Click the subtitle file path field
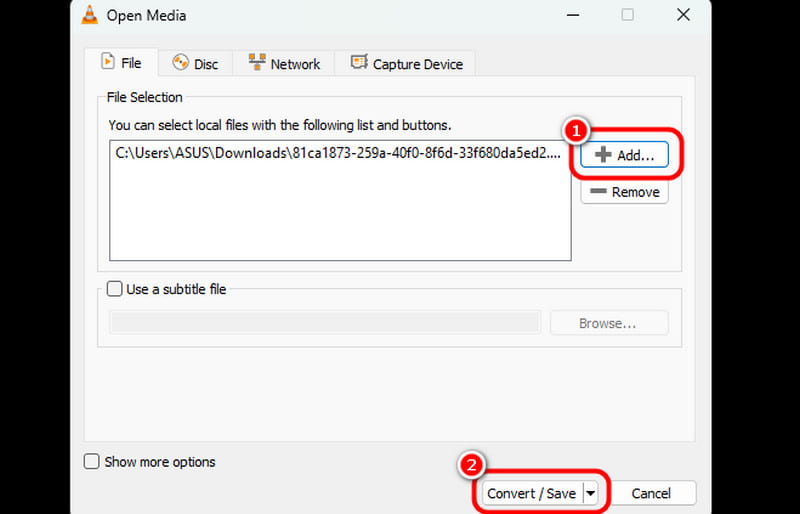800x514 pixels. click(325, 323)
